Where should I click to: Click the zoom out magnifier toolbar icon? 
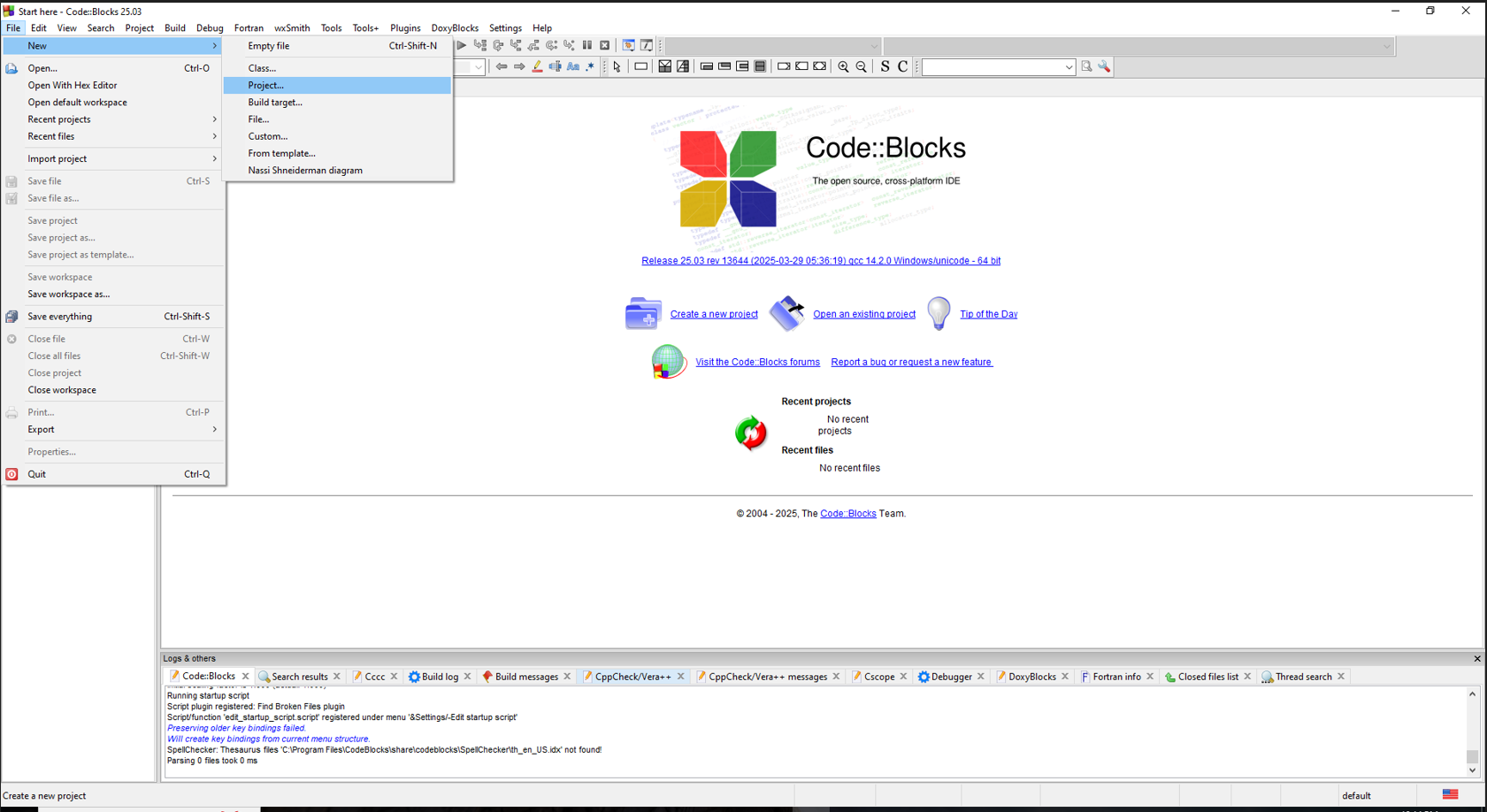click(x=862, y=67)
